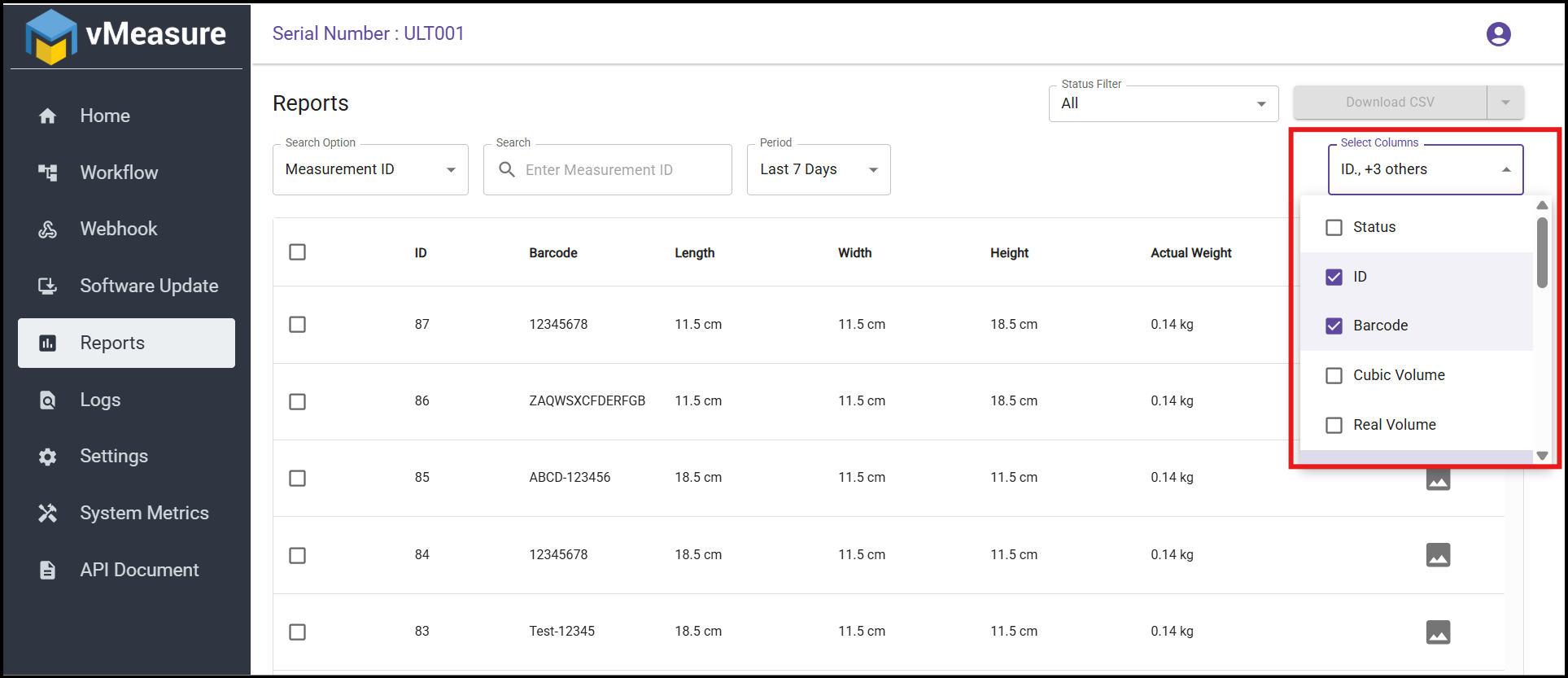Go to Home in the sidebar

pos(126,116)
